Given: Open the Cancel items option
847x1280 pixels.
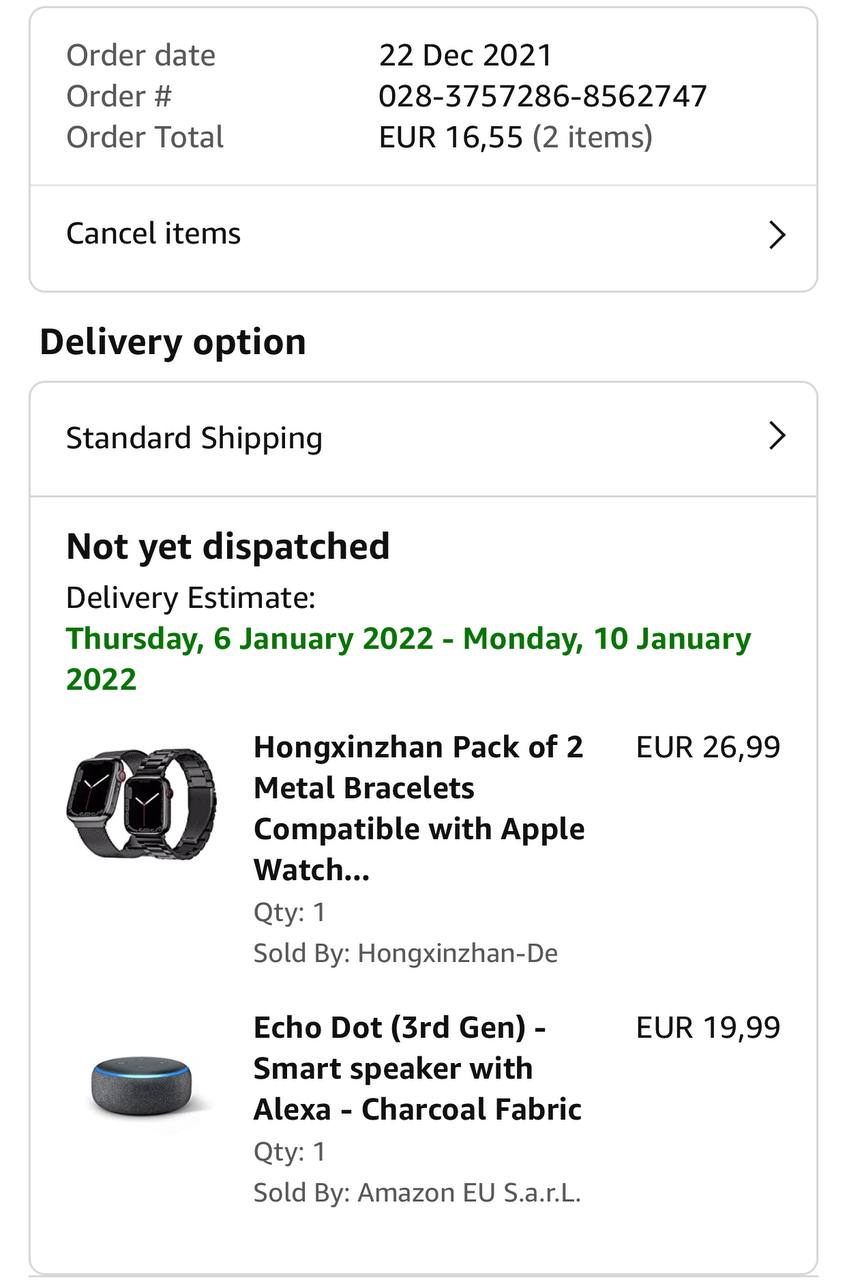Looking at the screenshot, I should (154, 234).
